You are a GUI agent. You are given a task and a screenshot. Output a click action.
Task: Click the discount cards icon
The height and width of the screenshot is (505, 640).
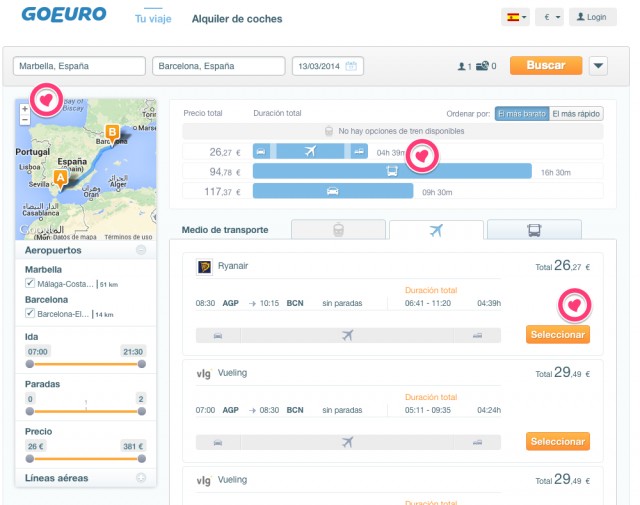tap(482, 66)
